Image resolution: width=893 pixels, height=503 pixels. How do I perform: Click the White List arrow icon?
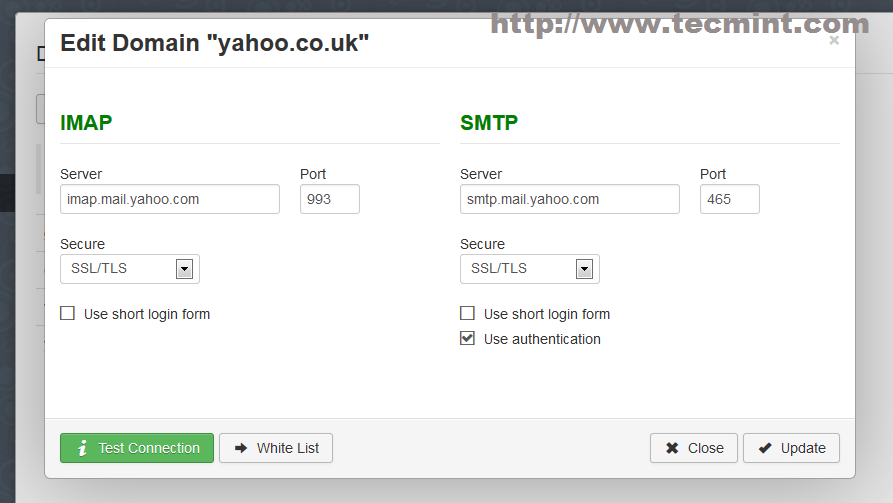(241, 448)
